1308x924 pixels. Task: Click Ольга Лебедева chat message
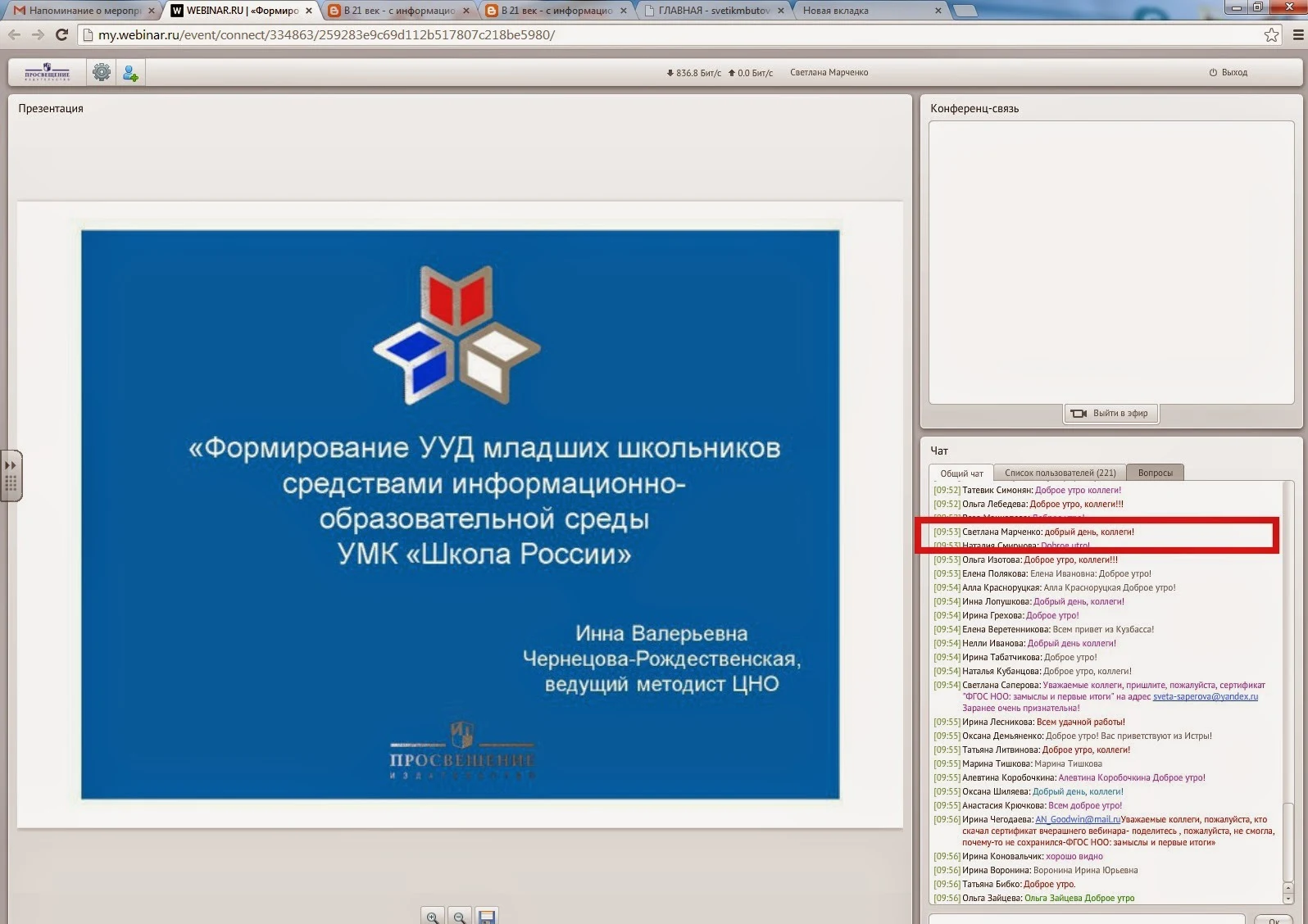point(1029,504)
